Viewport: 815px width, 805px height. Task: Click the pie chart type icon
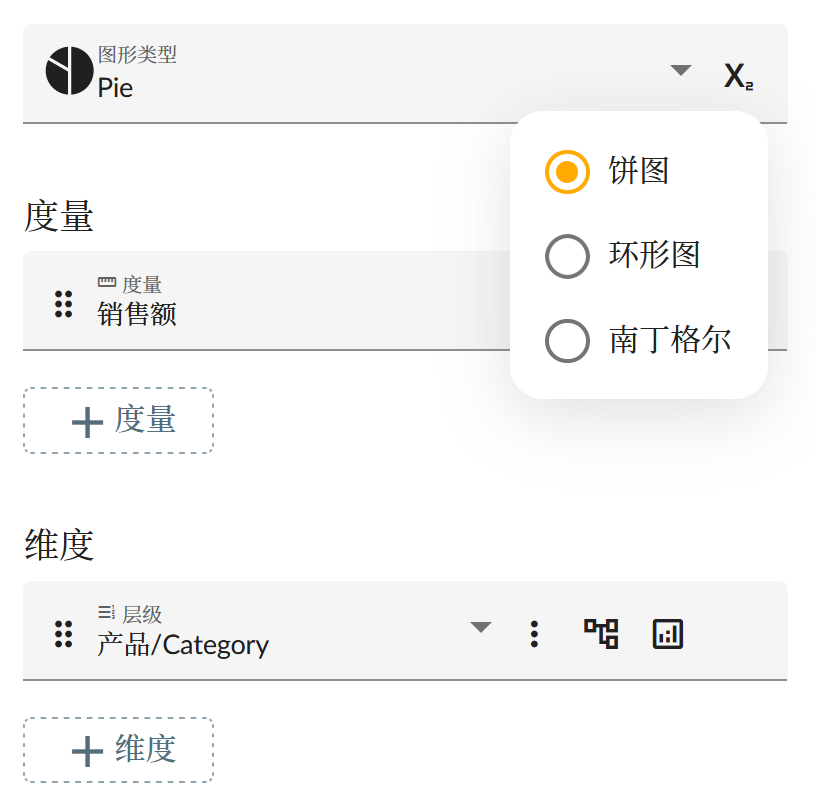(69, 71)
